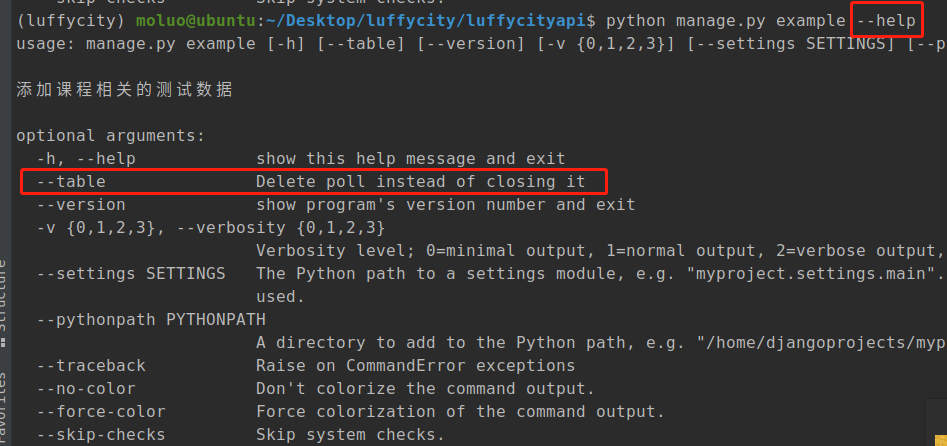
Task: Click the --pythonpath PYTHONPATH option
Action: 150,319
